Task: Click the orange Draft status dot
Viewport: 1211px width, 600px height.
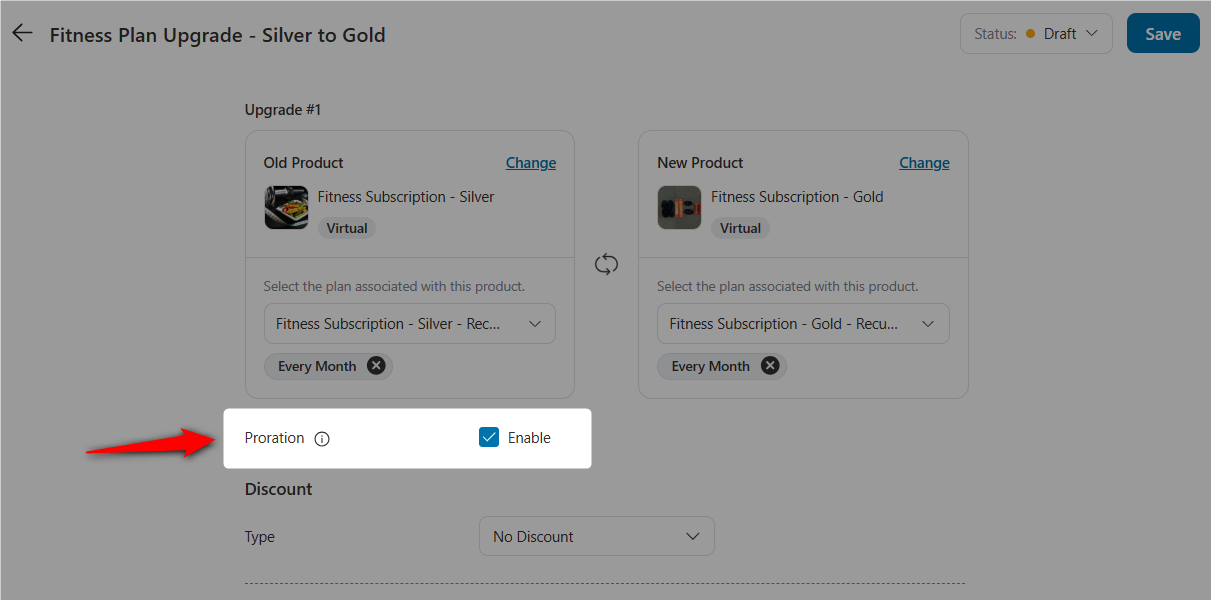Action: (x=1030, y=34)
